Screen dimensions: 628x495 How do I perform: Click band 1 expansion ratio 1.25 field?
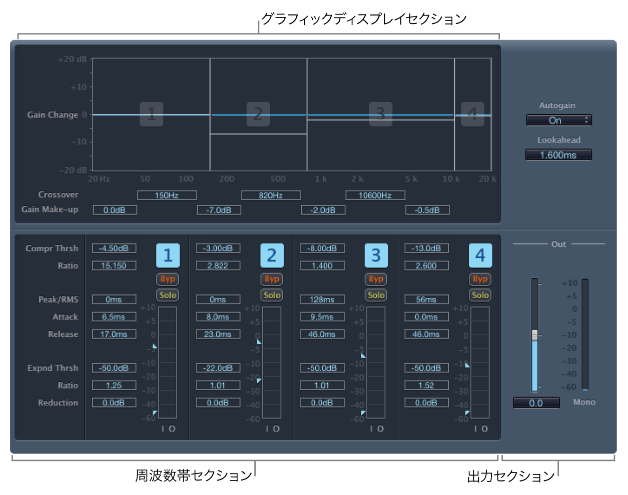pyautogui.click(x=114, y=385)
